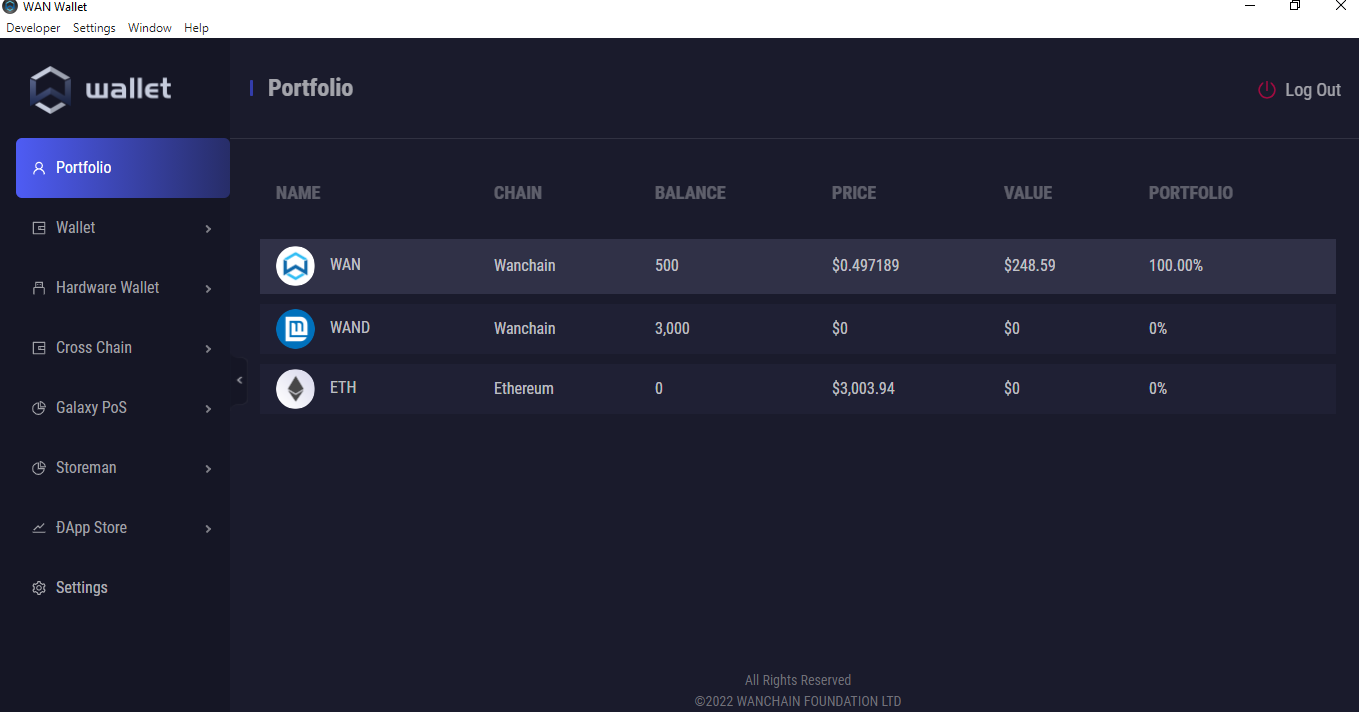Expand the Hardware Wallet submenu chevron
Image resolution: width=1359 pixels, height=712 pixels.
(x=208, y=289)
